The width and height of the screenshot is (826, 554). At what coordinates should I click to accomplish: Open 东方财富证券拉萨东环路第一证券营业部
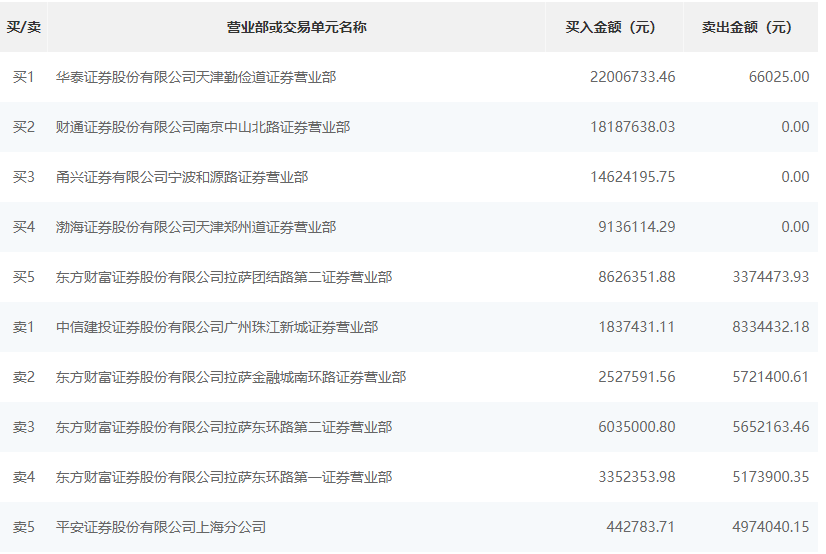click(x=224, y=477)
